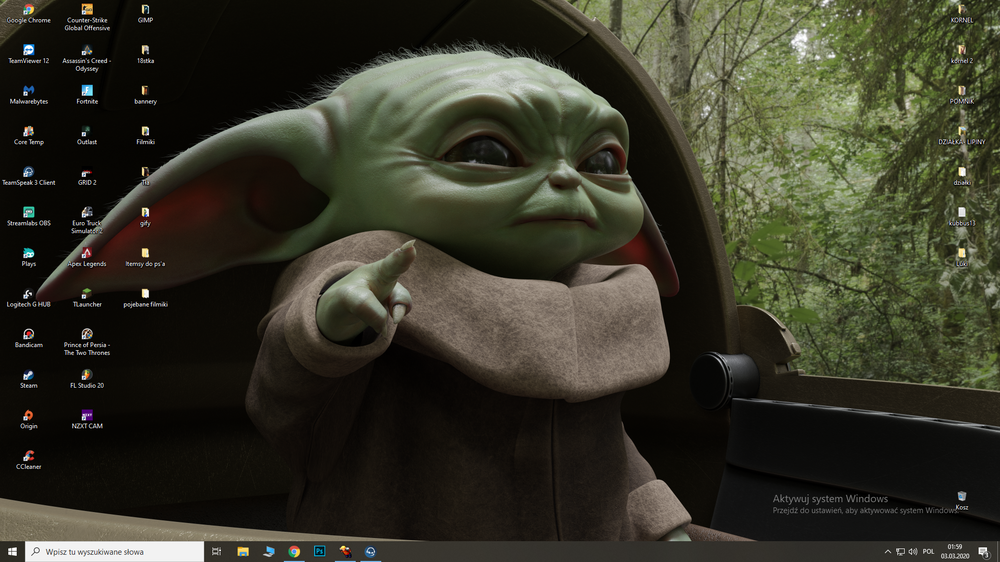The height and width of the screenshot is (562, 1000).
Task: Open Streamlabs OBS shortcut
Action: pyautogui.click(x=29, y=217)
